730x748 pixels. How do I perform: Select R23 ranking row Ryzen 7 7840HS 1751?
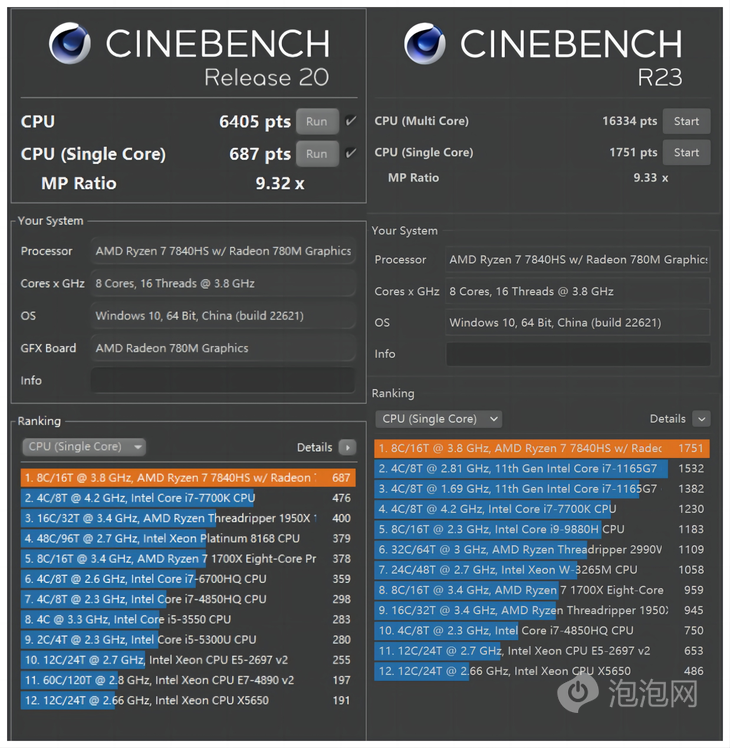542,448
